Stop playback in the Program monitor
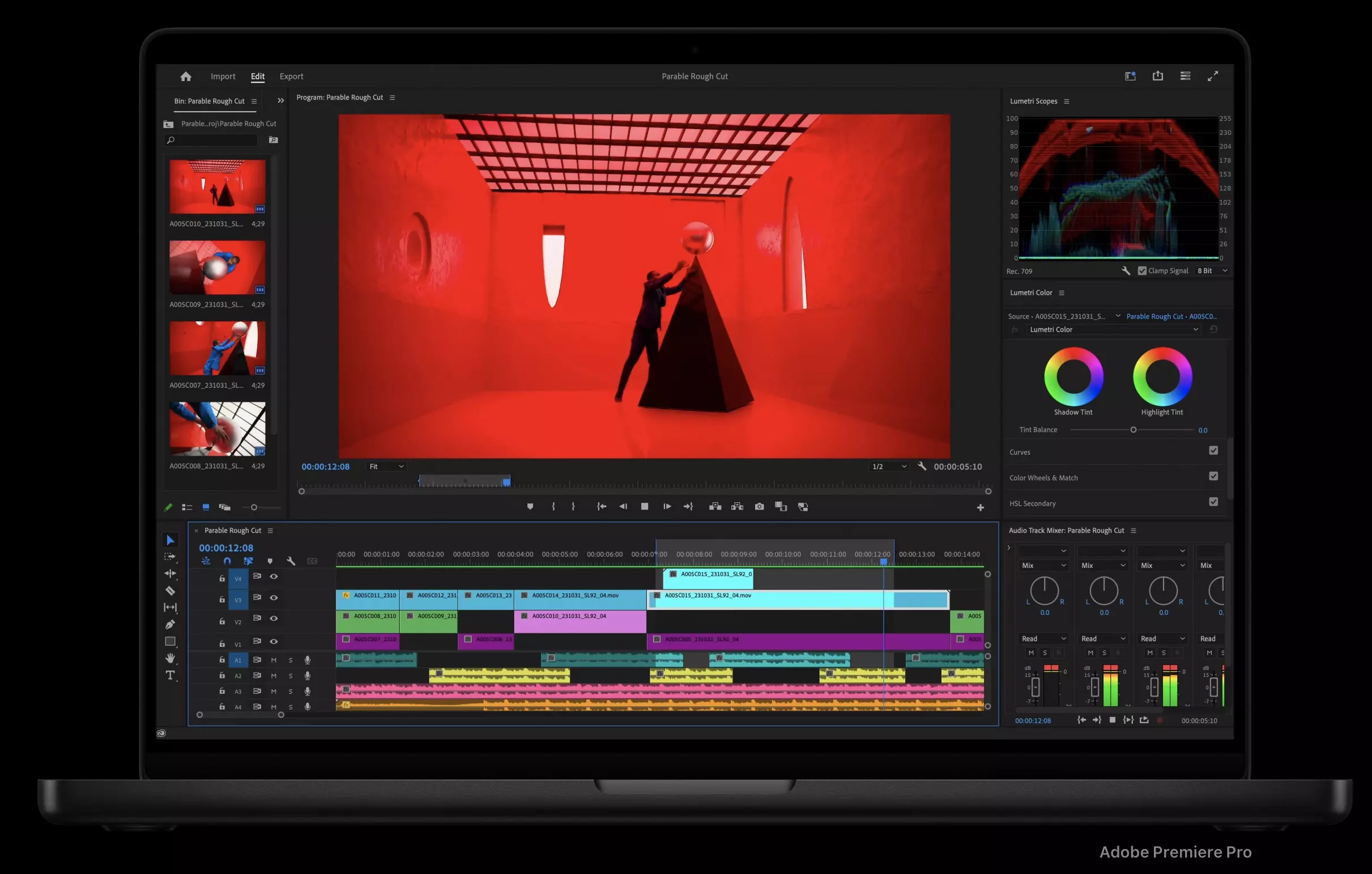 [x=645, y=507]
